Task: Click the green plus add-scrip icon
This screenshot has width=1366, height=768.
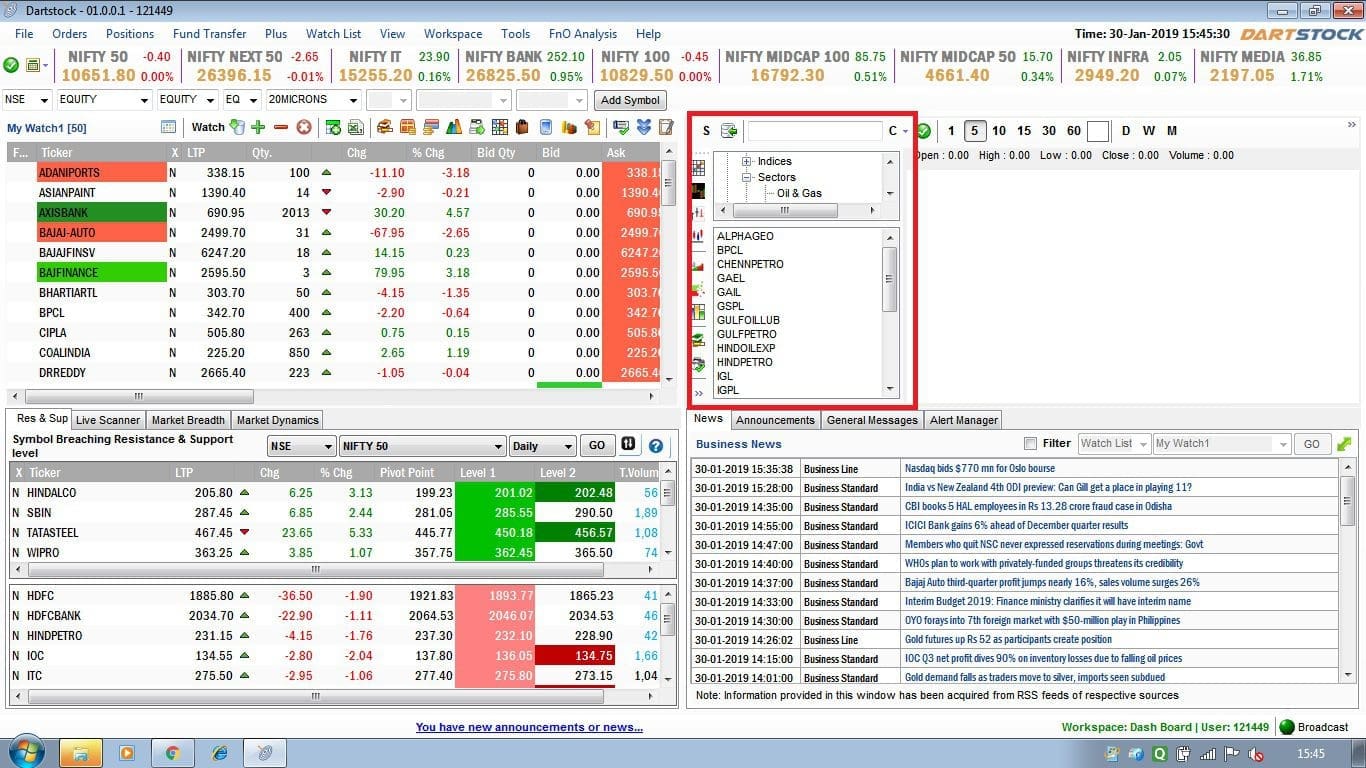Action: point(258,127)
